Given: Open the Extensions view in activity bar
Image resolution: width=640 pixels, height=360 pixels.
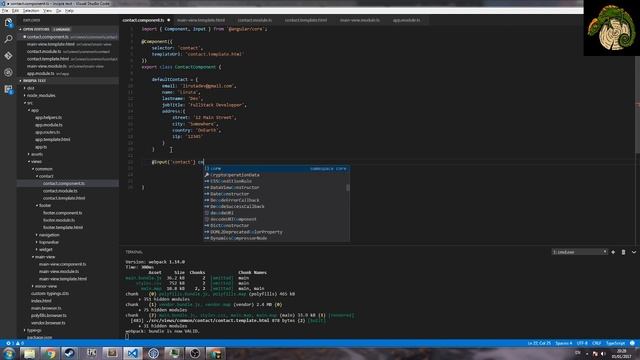Looking at the screenshot, I should click(8, 89).
